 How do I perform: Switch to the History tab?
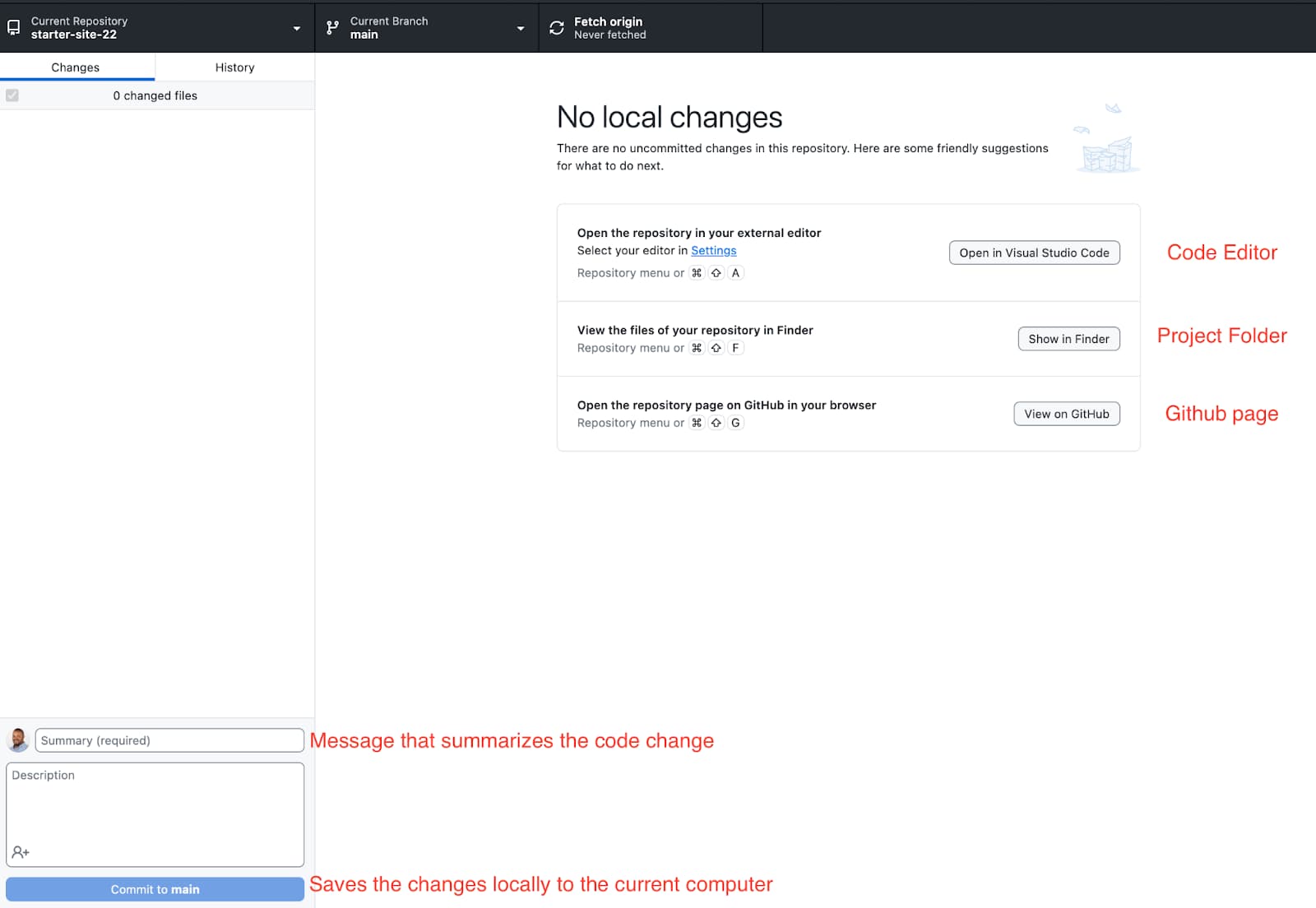pyautogui.click(x=235, y=67)
